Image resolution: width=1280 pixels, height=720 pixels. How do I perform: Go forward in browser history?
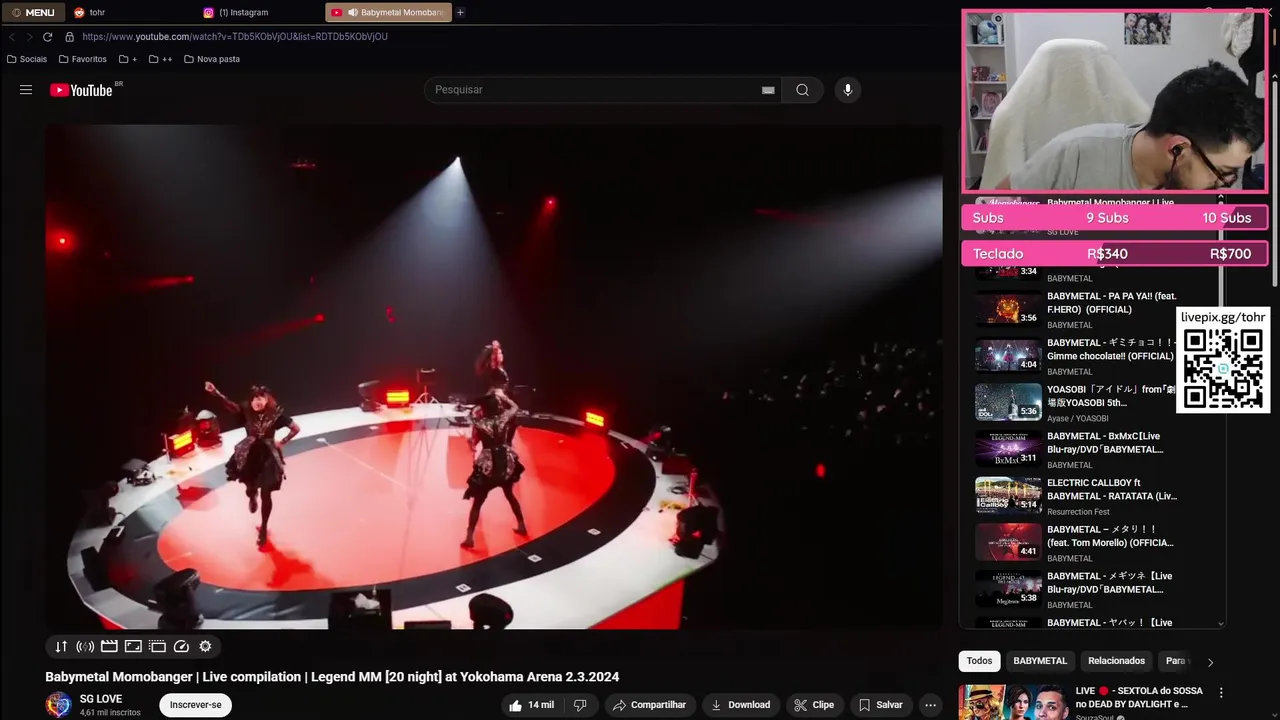pyautogui.click(x=29, y=37)
